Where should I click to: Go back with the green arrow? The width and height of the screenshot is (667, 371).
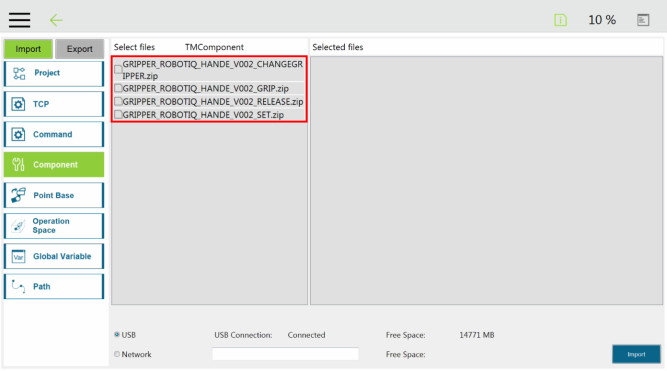[56, 20]
